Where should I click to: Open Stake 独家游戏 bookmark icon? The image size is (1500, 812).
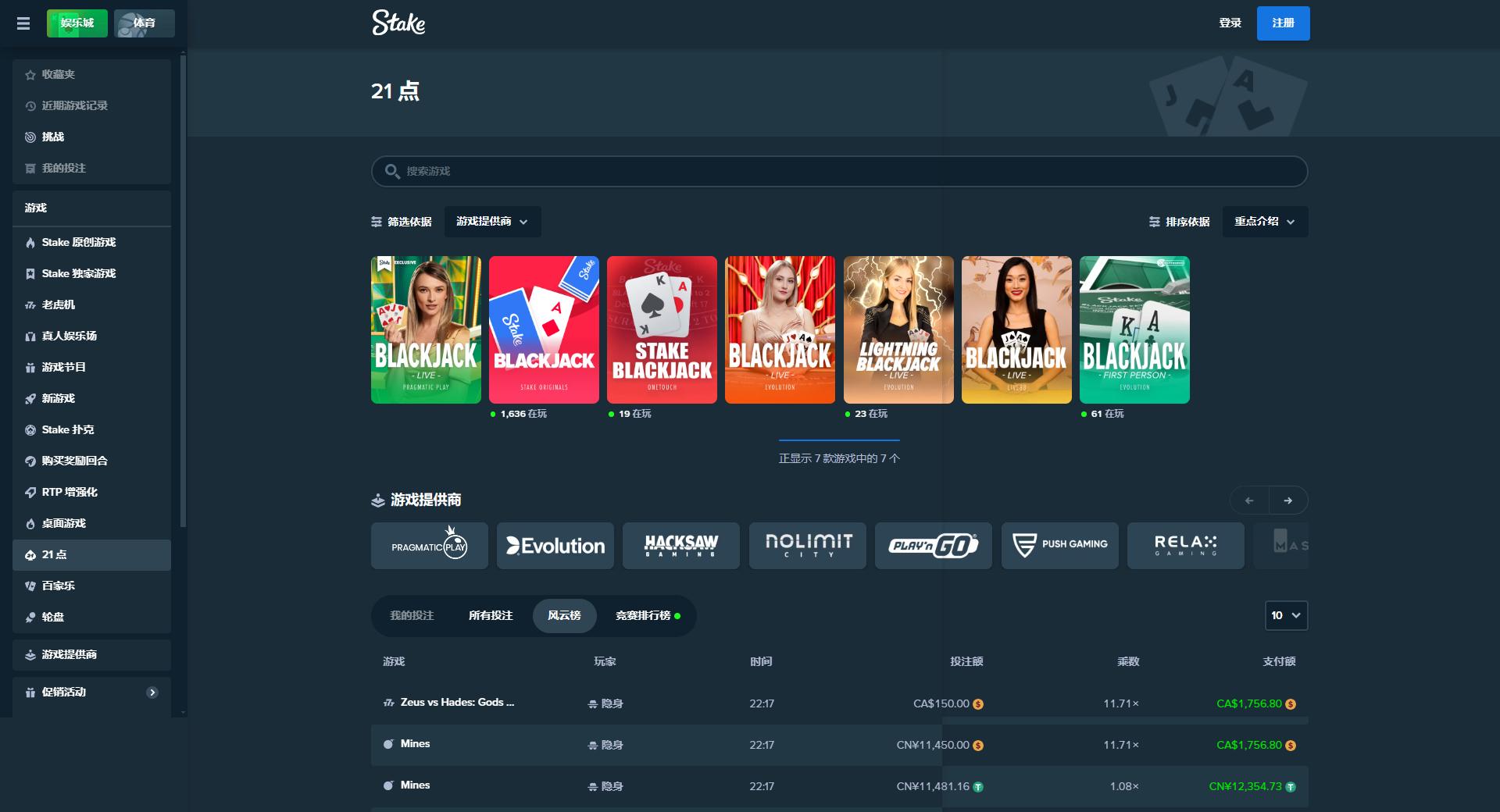[30, 274]
